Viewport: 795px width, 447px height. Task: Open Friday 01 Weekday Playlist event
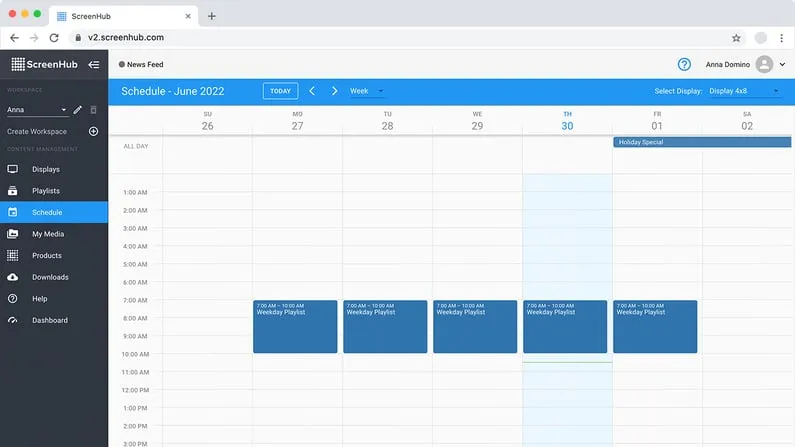[655, 326]
